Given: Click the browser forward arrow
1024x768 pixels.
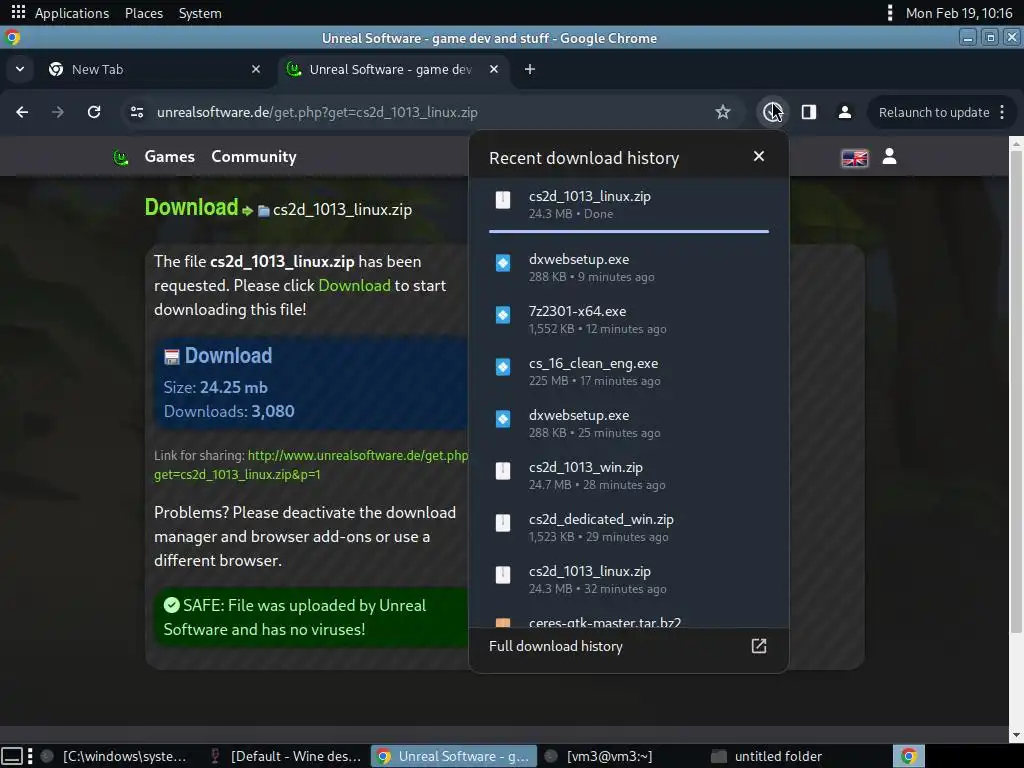Looking at the screenshot, I should coord(57,112).
